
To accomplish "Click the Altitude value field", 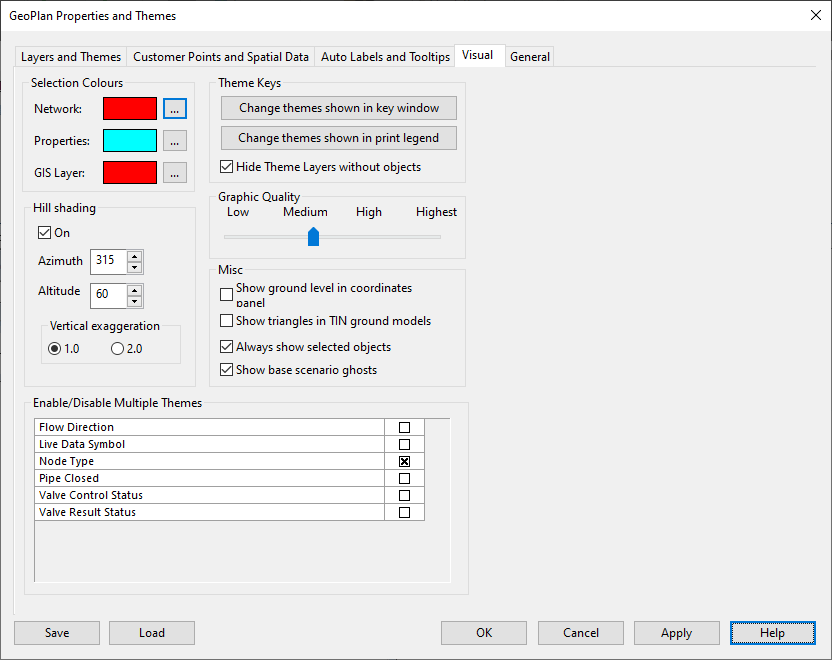I will click(x=109, y=296).
